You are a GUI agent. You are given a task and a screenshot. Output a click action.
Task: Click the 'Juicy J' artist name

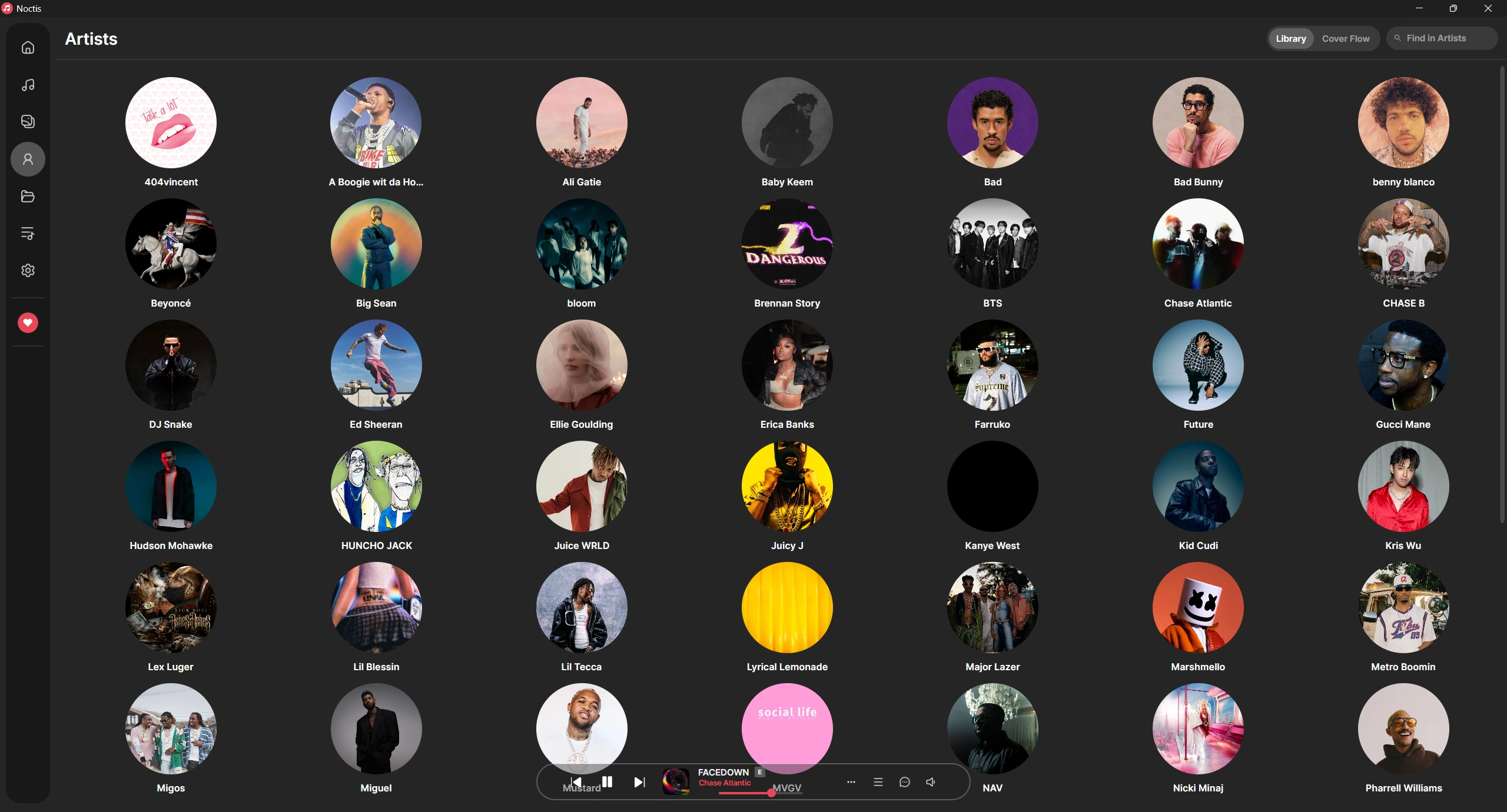tap(787, 545)
